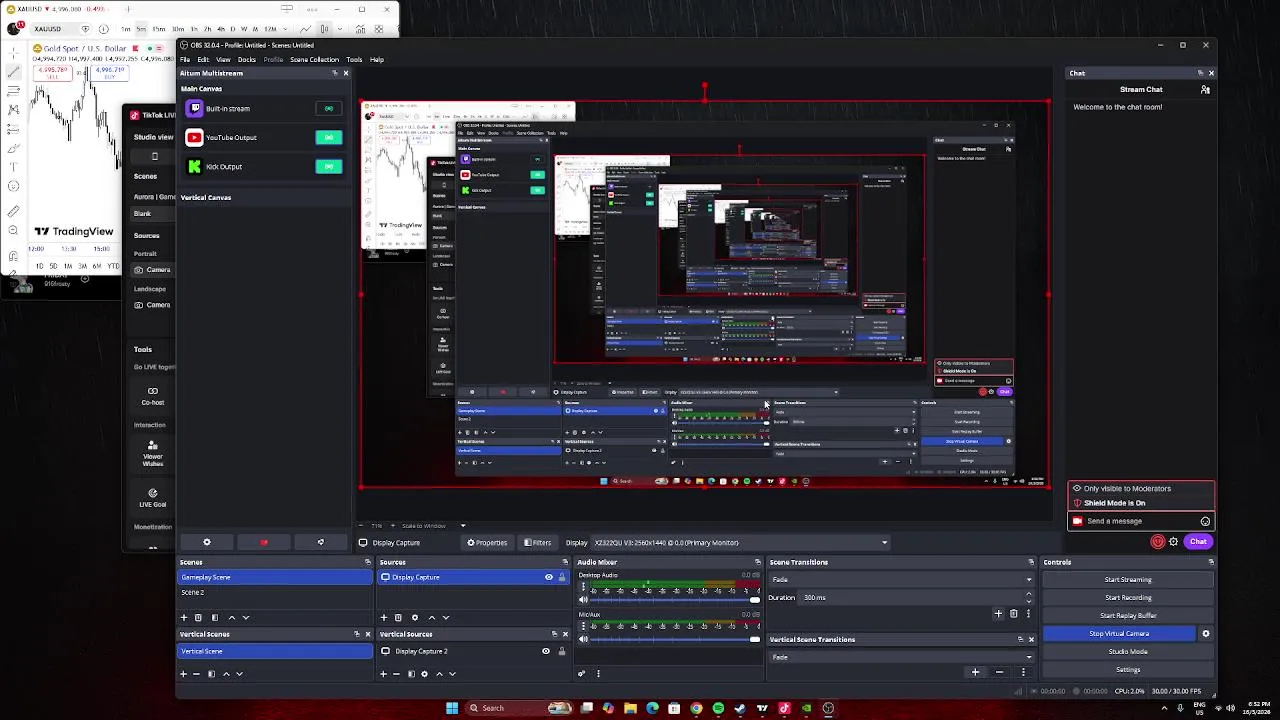Viewport: 1280px width, 720px height.
Task: Click the Kick Output logo icon
Action: point(194,166)
